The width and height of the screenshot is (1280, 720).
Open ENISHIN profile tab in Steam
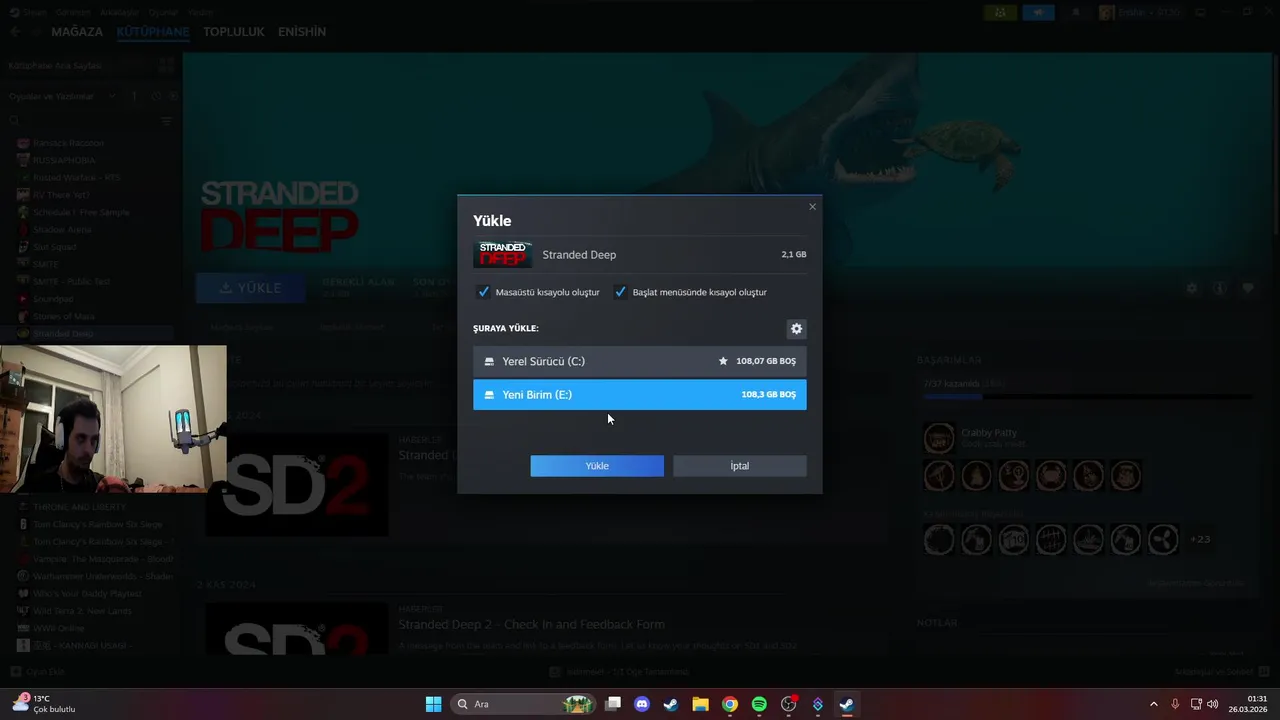(302, 32)
